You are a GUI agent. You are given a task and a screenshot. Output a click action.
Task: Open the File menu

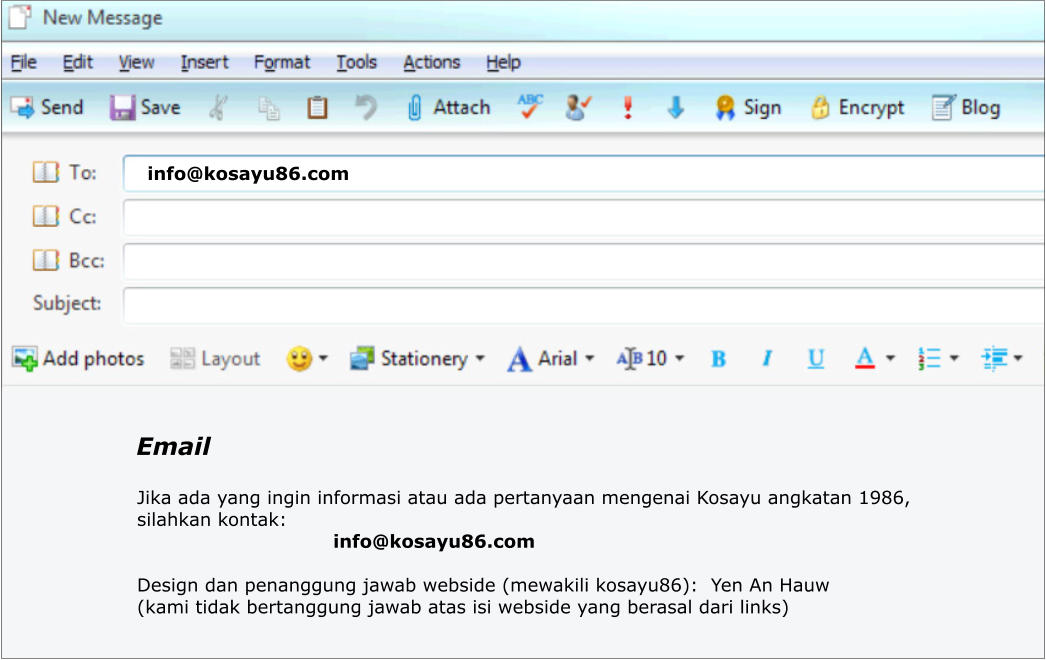point(23,63)
